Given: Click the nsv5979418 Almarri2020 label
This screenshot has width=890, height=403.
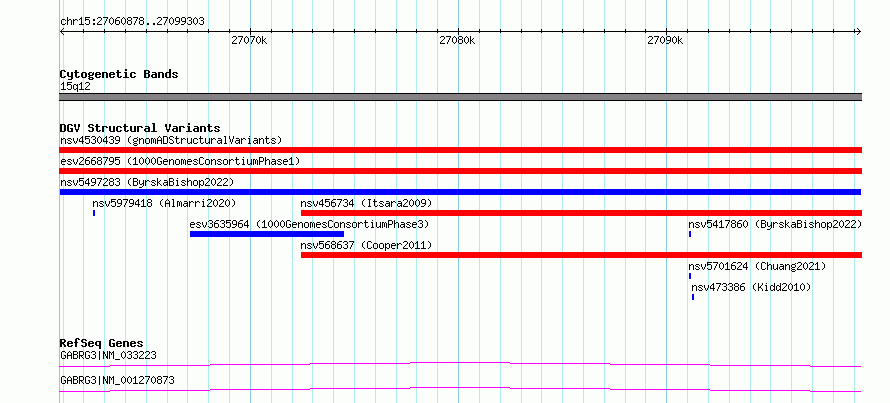Looking at the screenshot, I should 164,203.
